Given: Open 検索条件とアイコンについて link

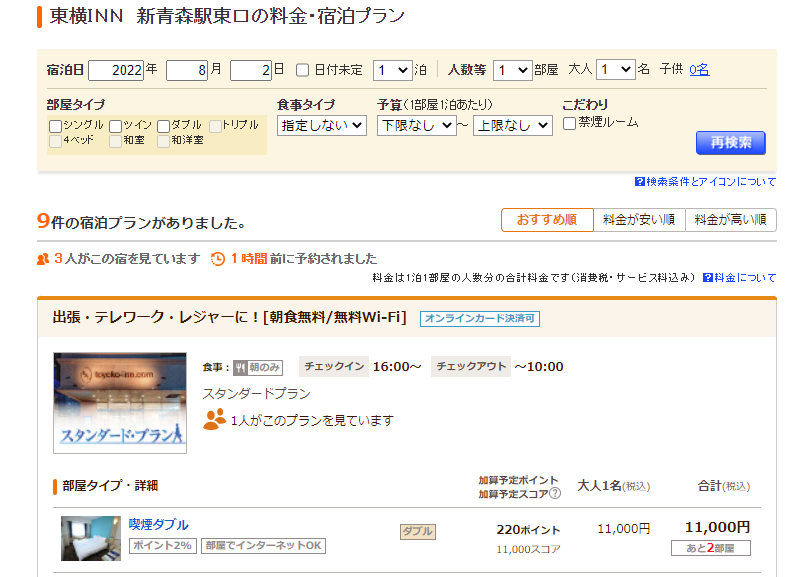Looking at the screenshot, I should click(x=711, y=182).
